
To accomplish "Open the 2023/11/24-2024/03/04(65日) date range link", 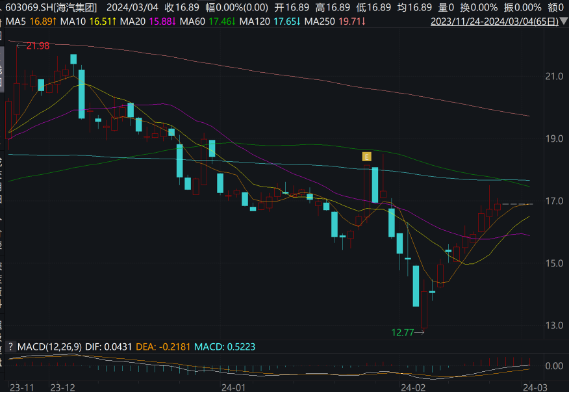I will point(494,21).
